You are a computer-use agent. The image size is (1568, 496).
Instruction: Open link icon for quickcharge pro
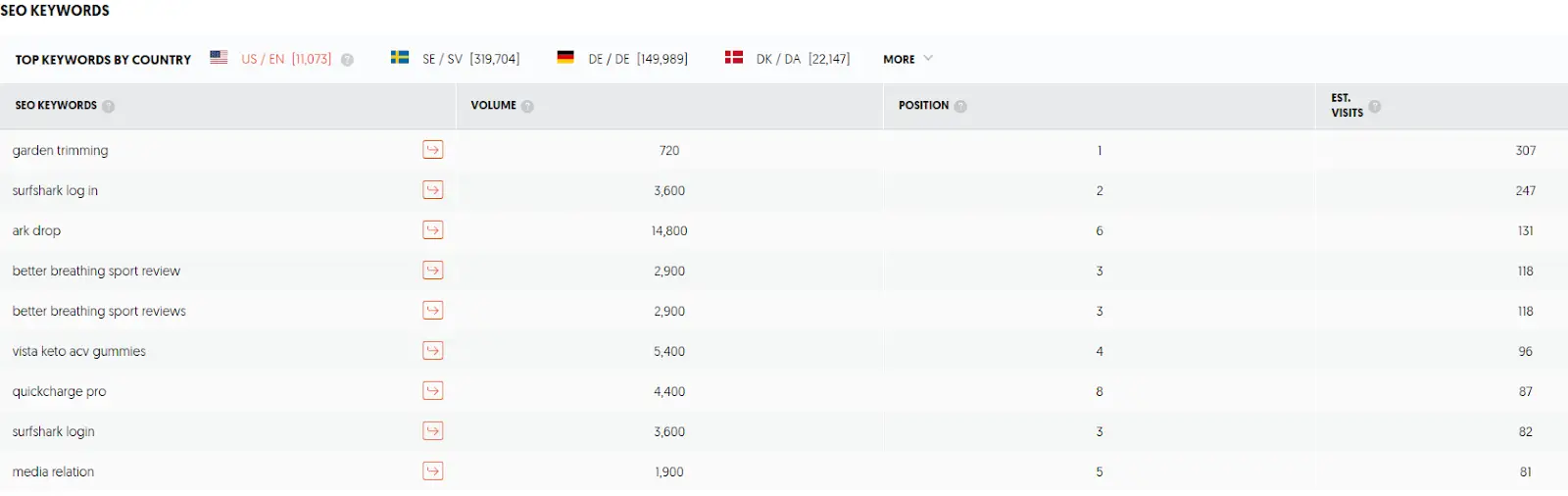[432, 391]
